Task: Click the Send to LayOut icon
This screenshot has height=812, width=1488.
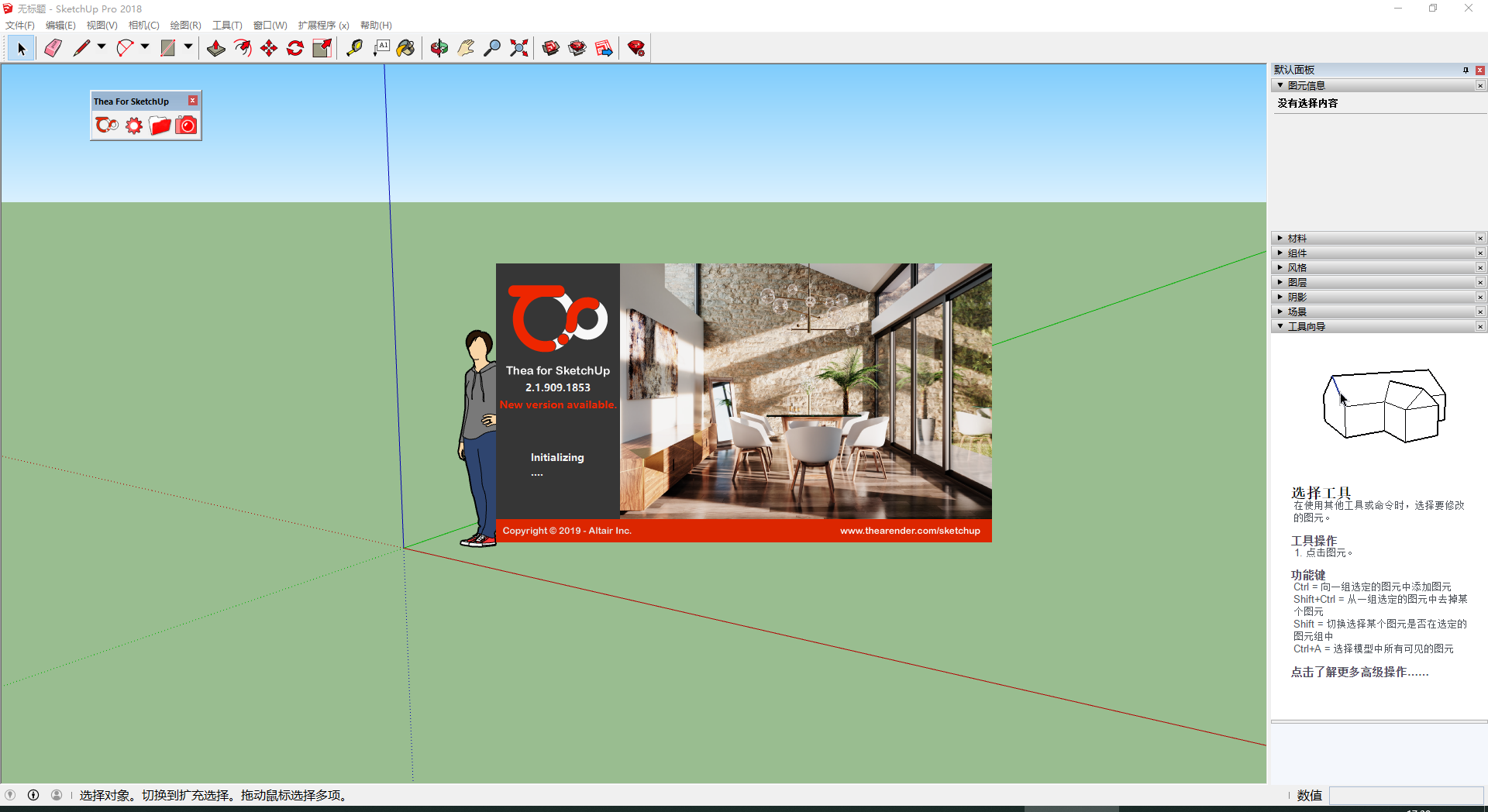Action: pos(604,49)
